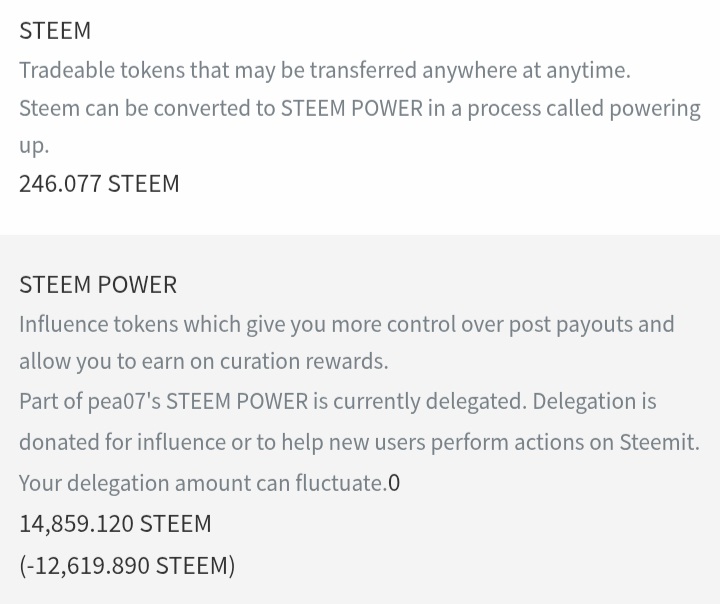Viewport: 720px width, 604px height.
Task: Click 'STEEM POWER' inside the Steem conversion sentence
Action: click(x=352, y=109)
